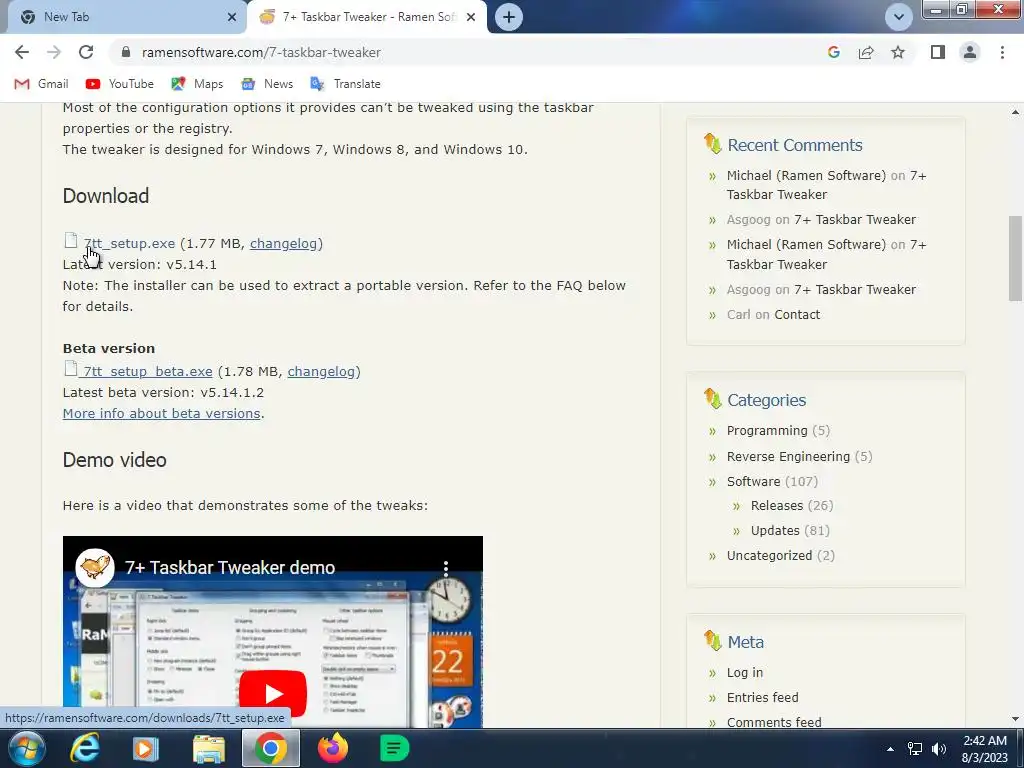Open the video title 7+ Taskbar Tweaker demo
Viewport: 1024px width, 768px height.
(230, 568)
